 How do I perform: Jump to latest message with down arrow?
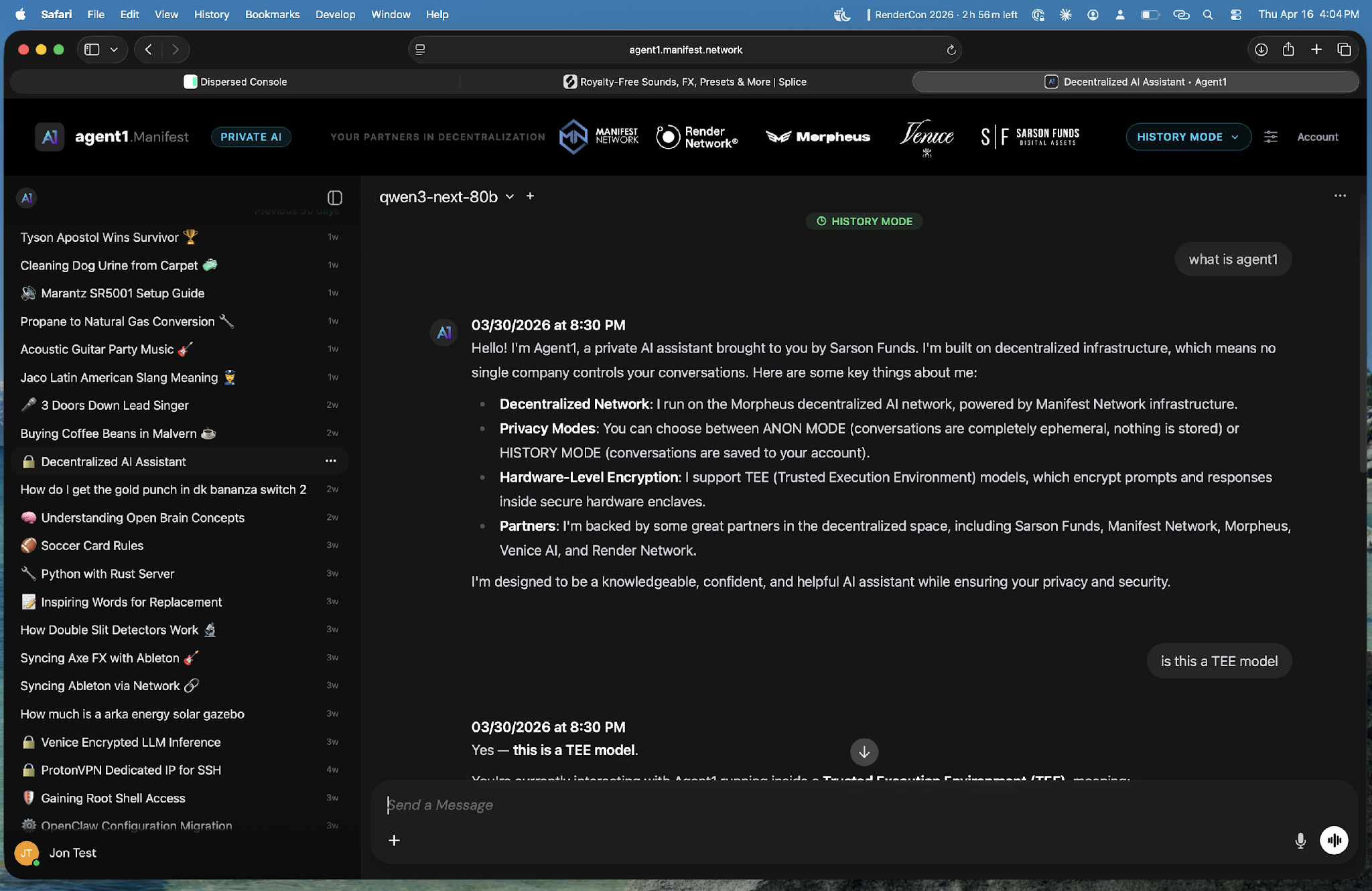click(x=864, y=752)
